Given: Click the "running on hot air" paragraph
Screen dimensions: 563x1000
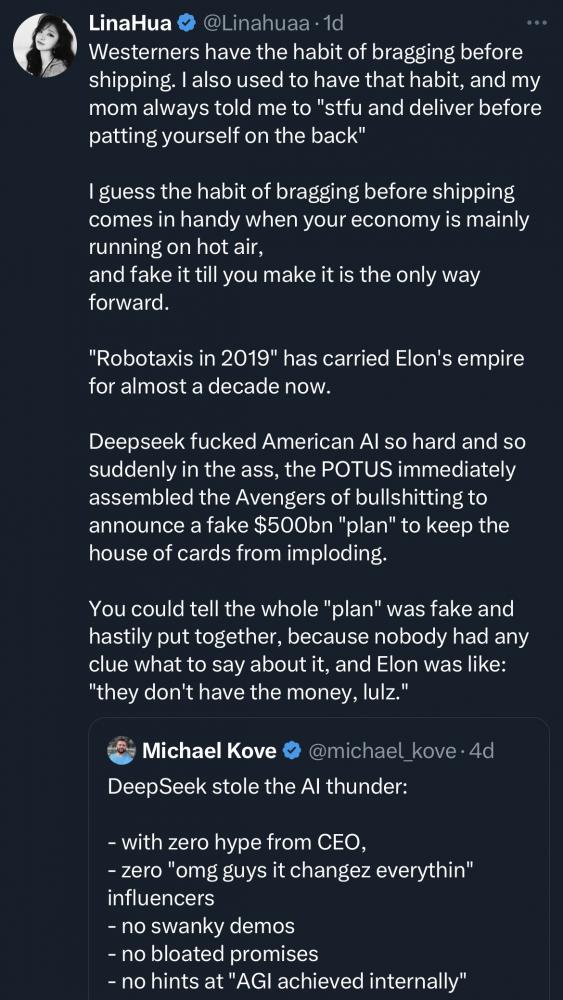Looking at the screenshot, I should 309,247.
